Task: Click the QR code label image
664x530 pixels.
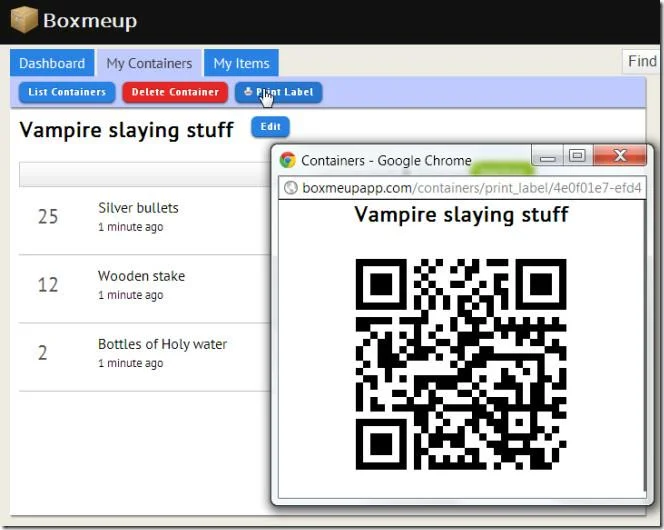Action: (x=461, y=364)
